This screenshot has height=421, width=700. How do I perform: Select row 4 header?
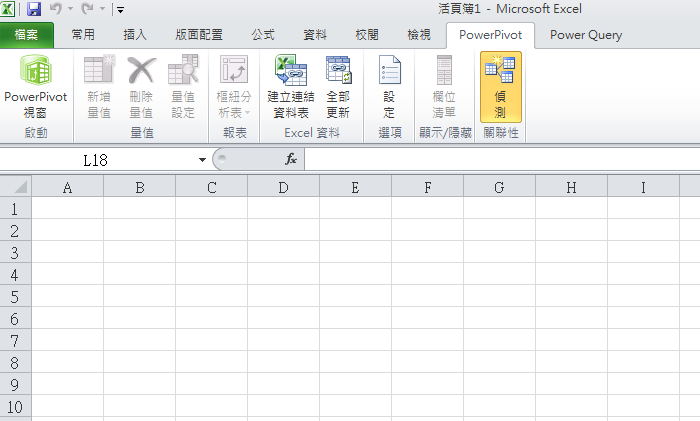(15, 274)
